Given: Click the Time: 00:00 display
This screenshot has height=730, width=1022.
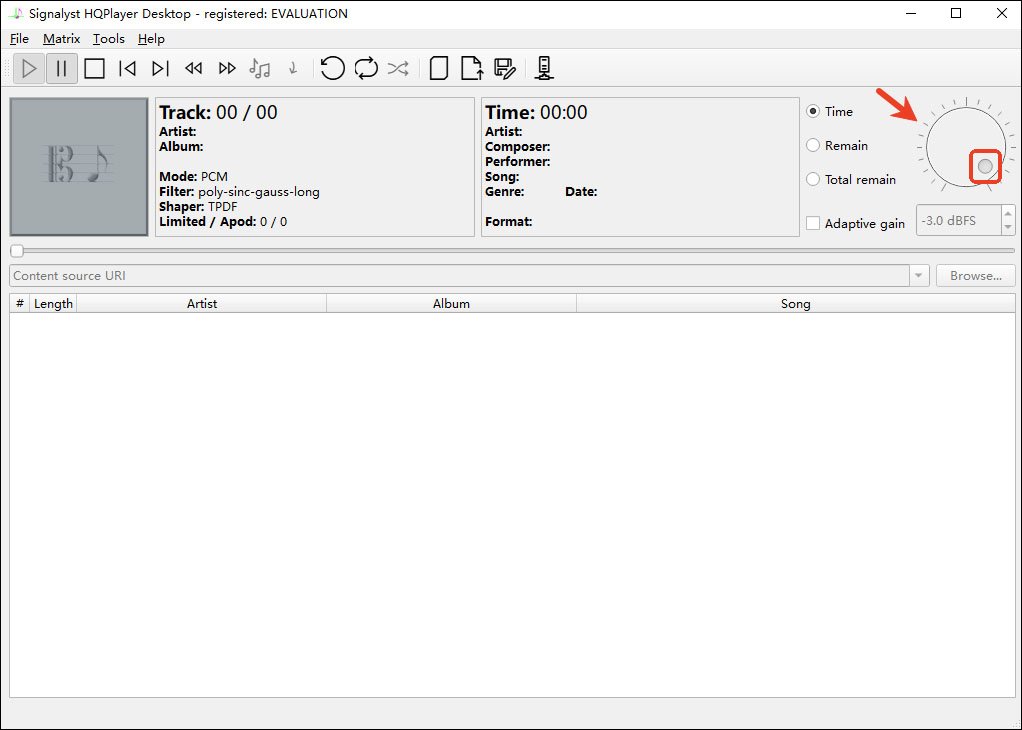Looking at the screenshot, I should tap(536, 112).
